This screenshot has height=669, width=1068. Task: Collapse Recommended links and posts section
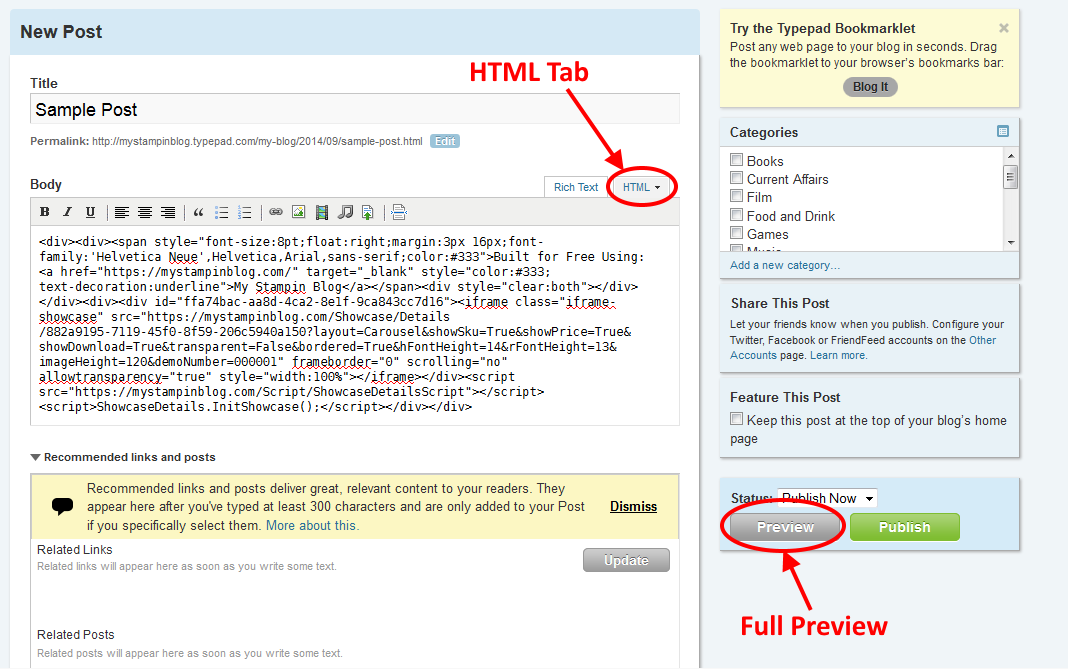coord(35,457)
